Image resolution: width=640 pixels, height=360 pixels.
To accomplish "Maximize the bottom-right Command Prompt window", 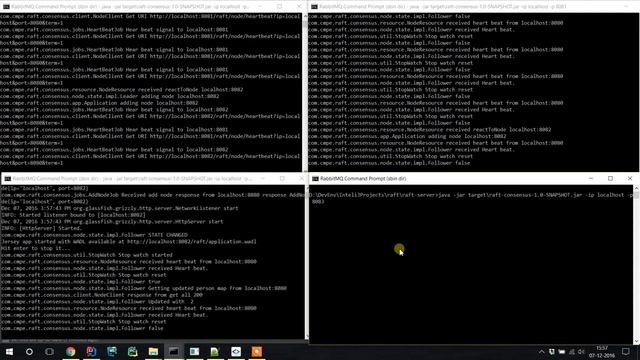I will pos(610,178).
